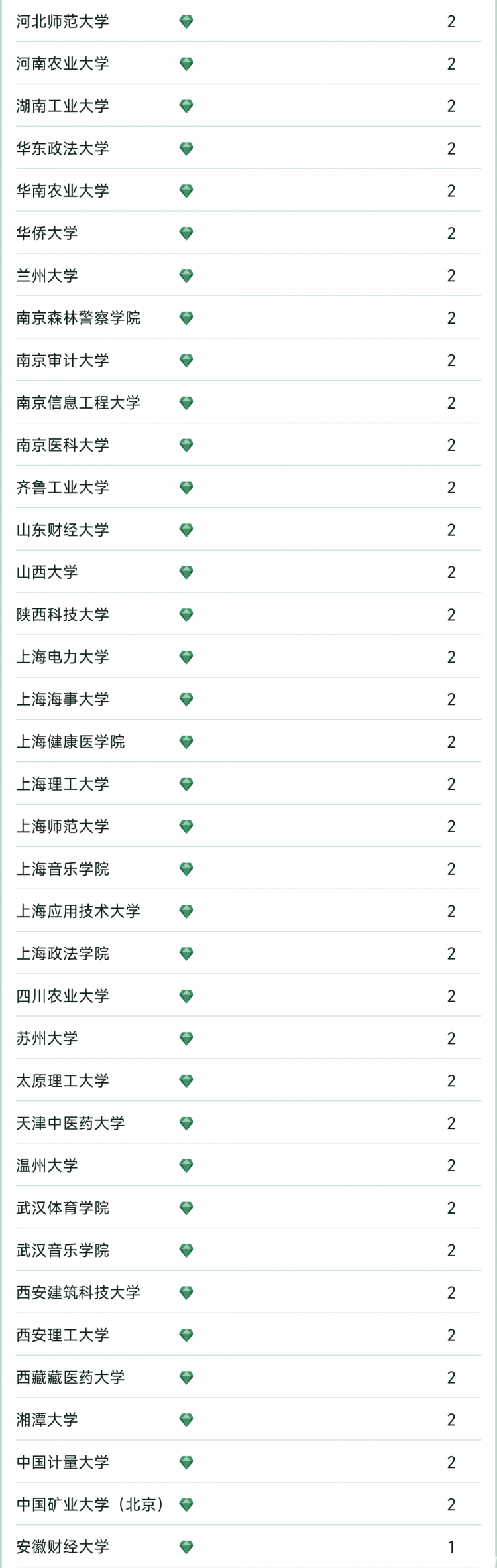Select the 上海健康医学院 row name
Image resolution: width=497 pixels, height=1568 pixels.
coord(71,742)
